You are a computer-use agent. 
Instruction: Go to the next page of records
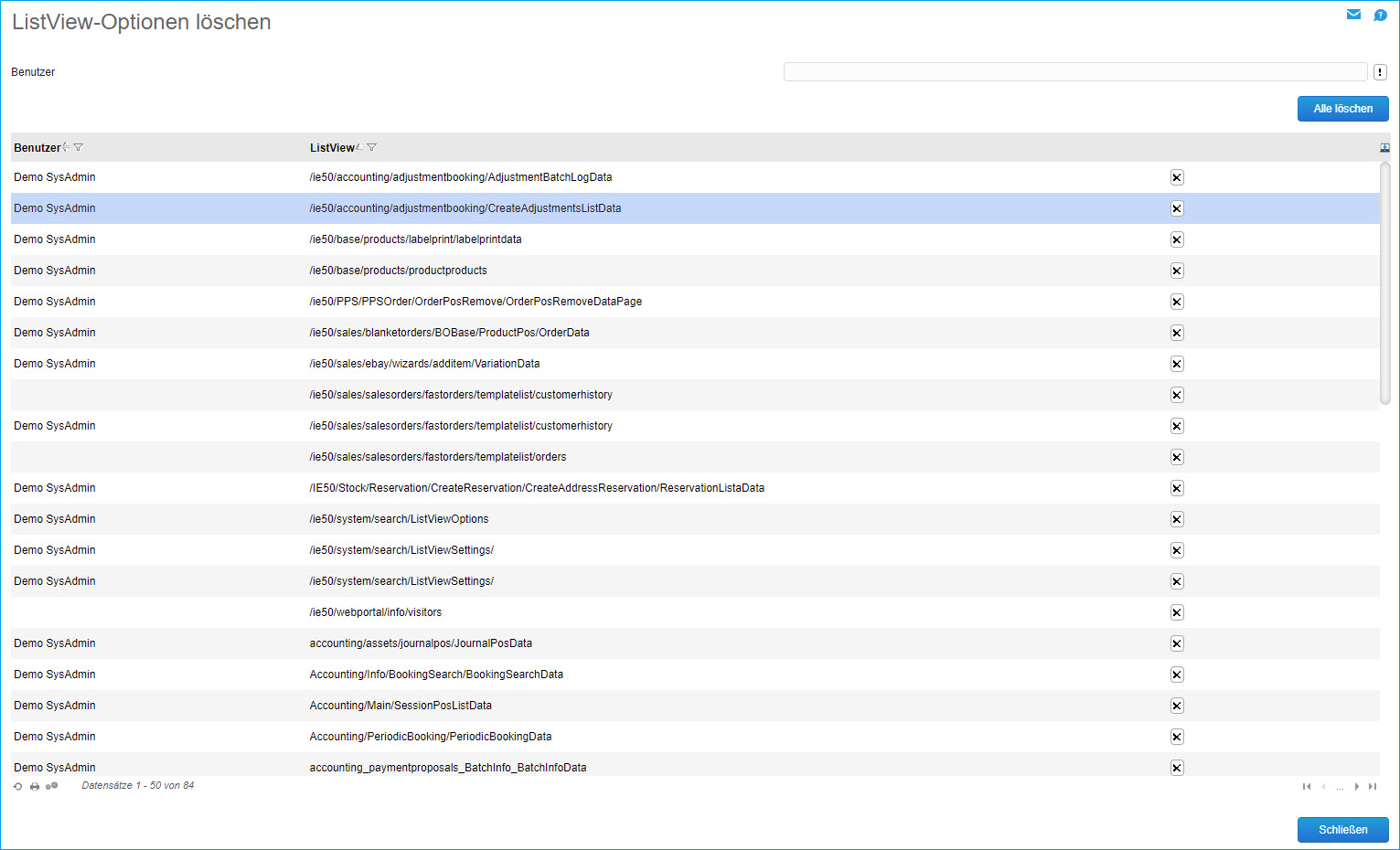[1357, 786]
